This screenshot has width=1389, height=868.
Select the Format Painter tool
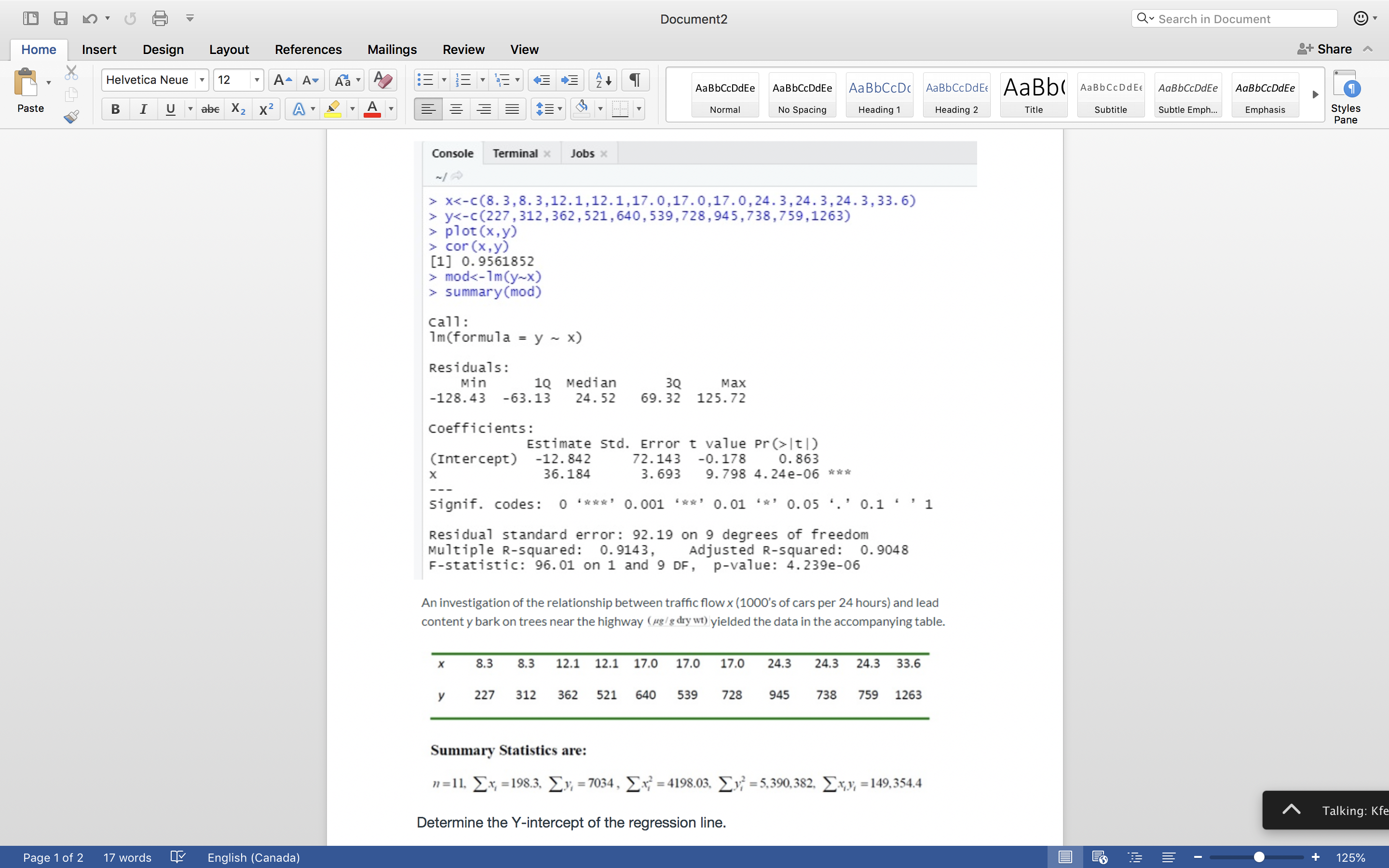pos(71,117)
